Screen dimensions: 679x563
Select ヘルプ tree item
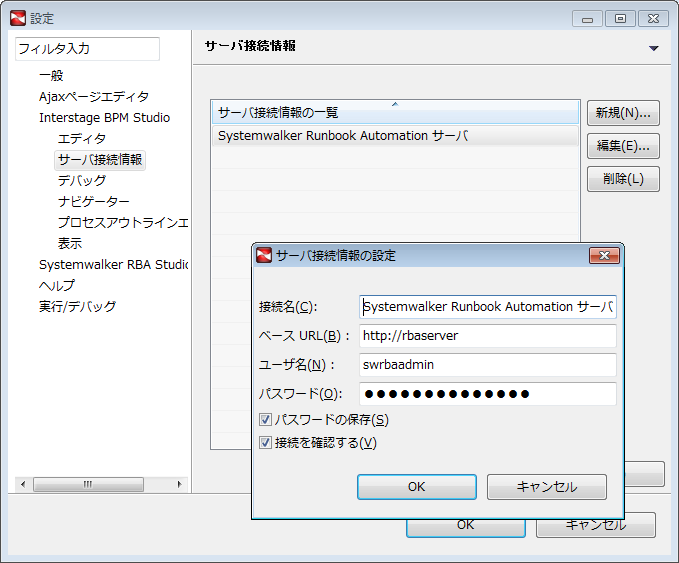pos(57,285)
